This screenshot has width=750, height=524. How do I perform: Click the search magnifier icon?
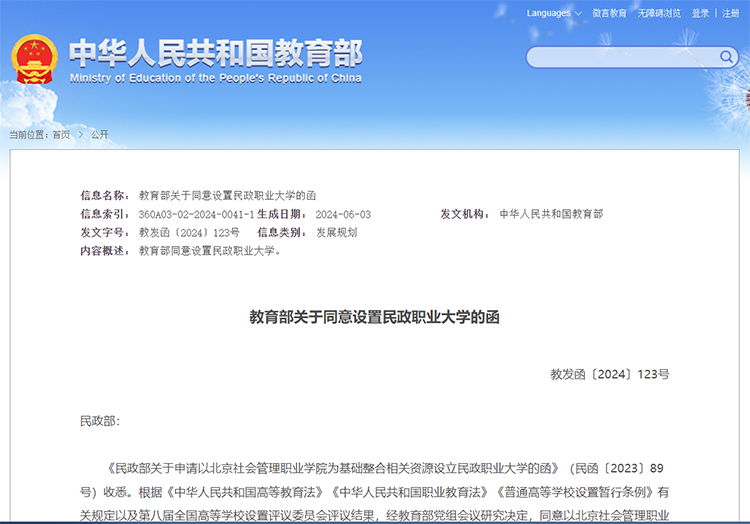tap(727, 57)
